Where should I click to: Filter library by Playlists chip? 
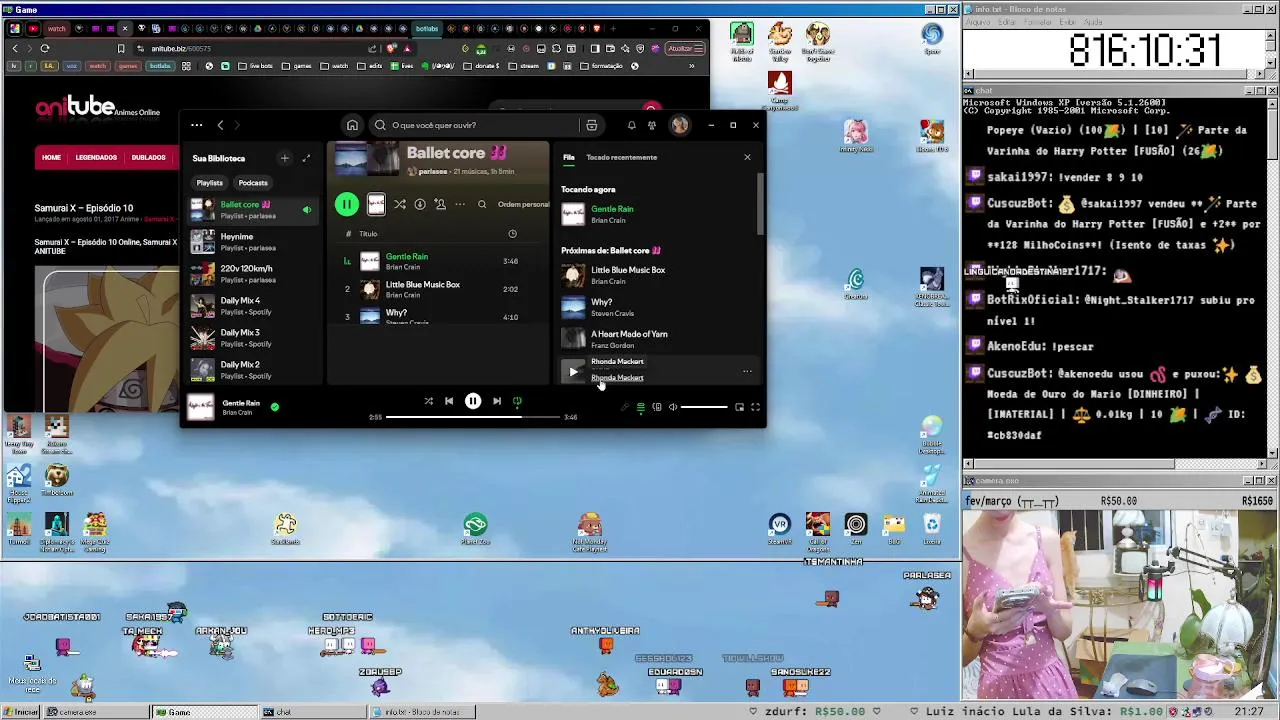pyautogui.click(x=209, y=183)
